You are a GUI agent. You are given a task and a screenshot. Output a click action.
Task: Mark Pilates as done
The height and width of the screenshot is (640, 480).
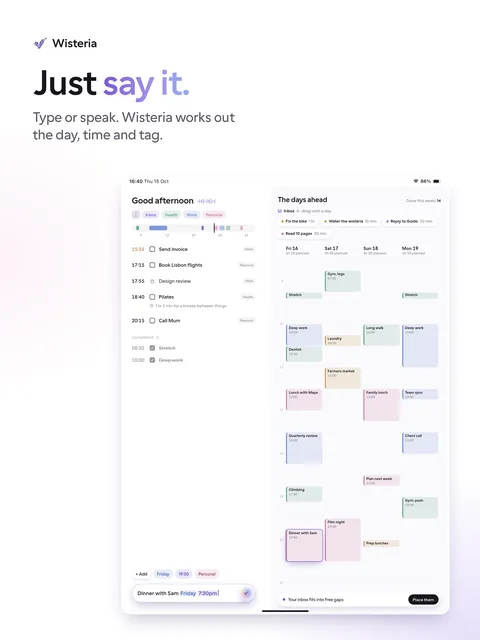pyautogui.click(x=152, y=297)
